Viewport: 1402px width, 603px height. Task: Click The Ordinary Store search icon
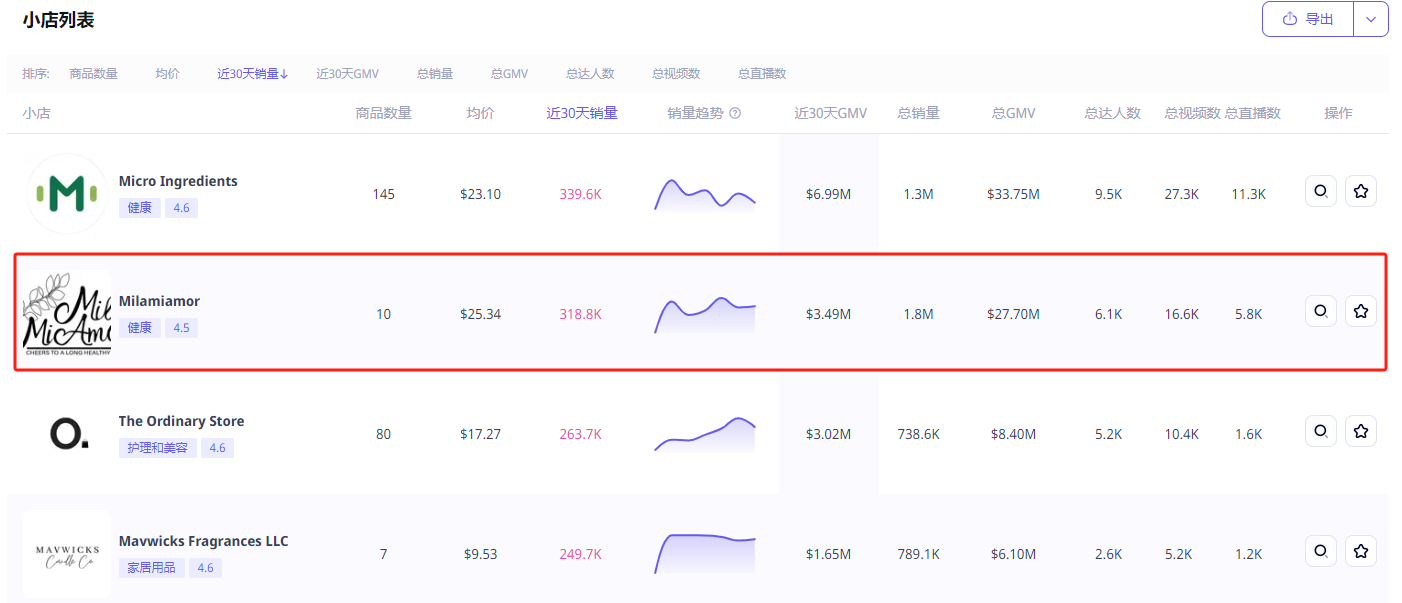click(1321, 431)
